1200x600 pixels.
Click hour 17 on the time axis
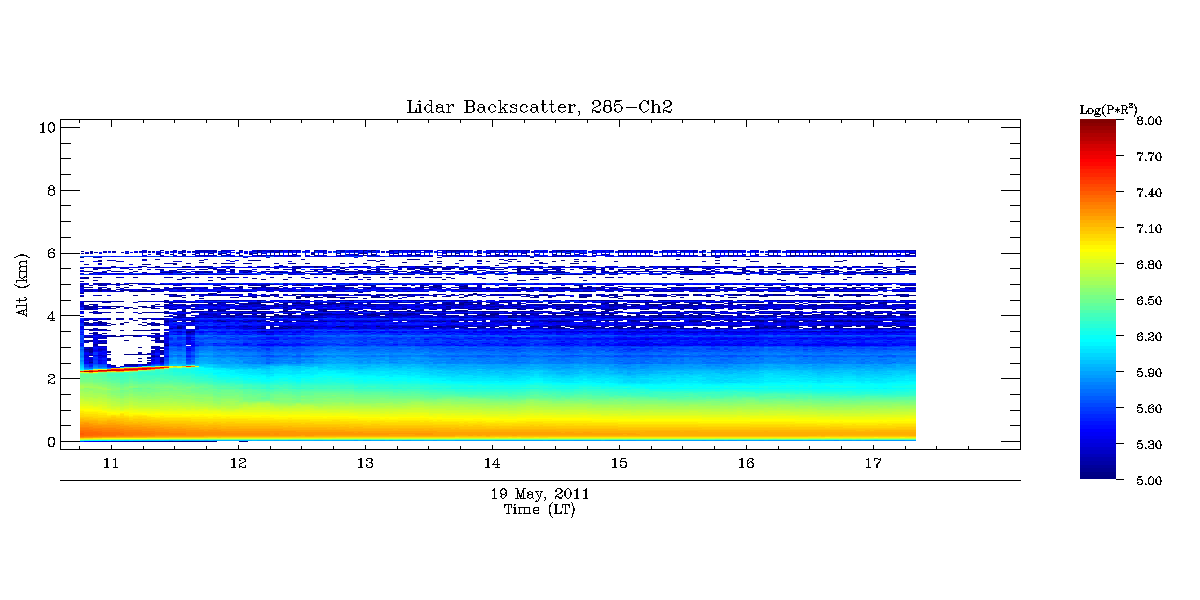coord(872,464)
